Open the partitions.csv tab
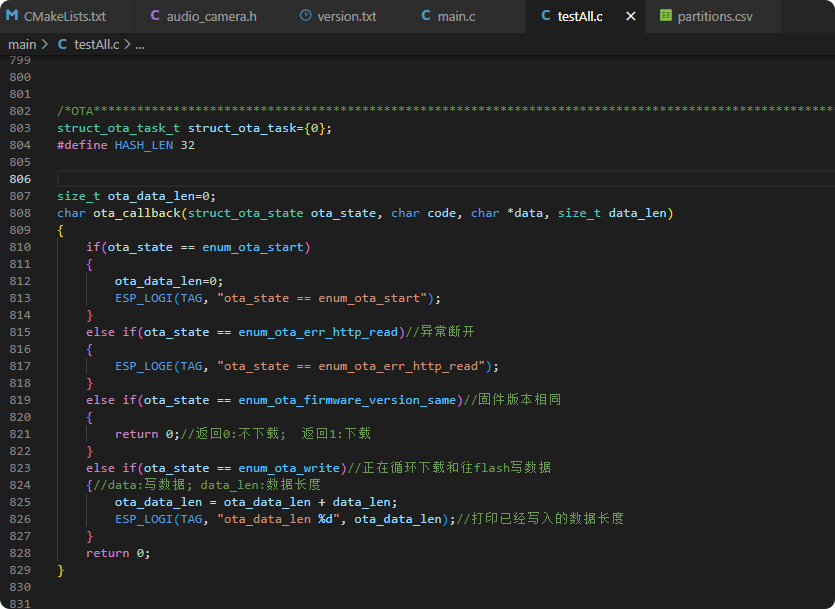The width and height of the screenshot is (835, 609). click(x=714, y=16)
